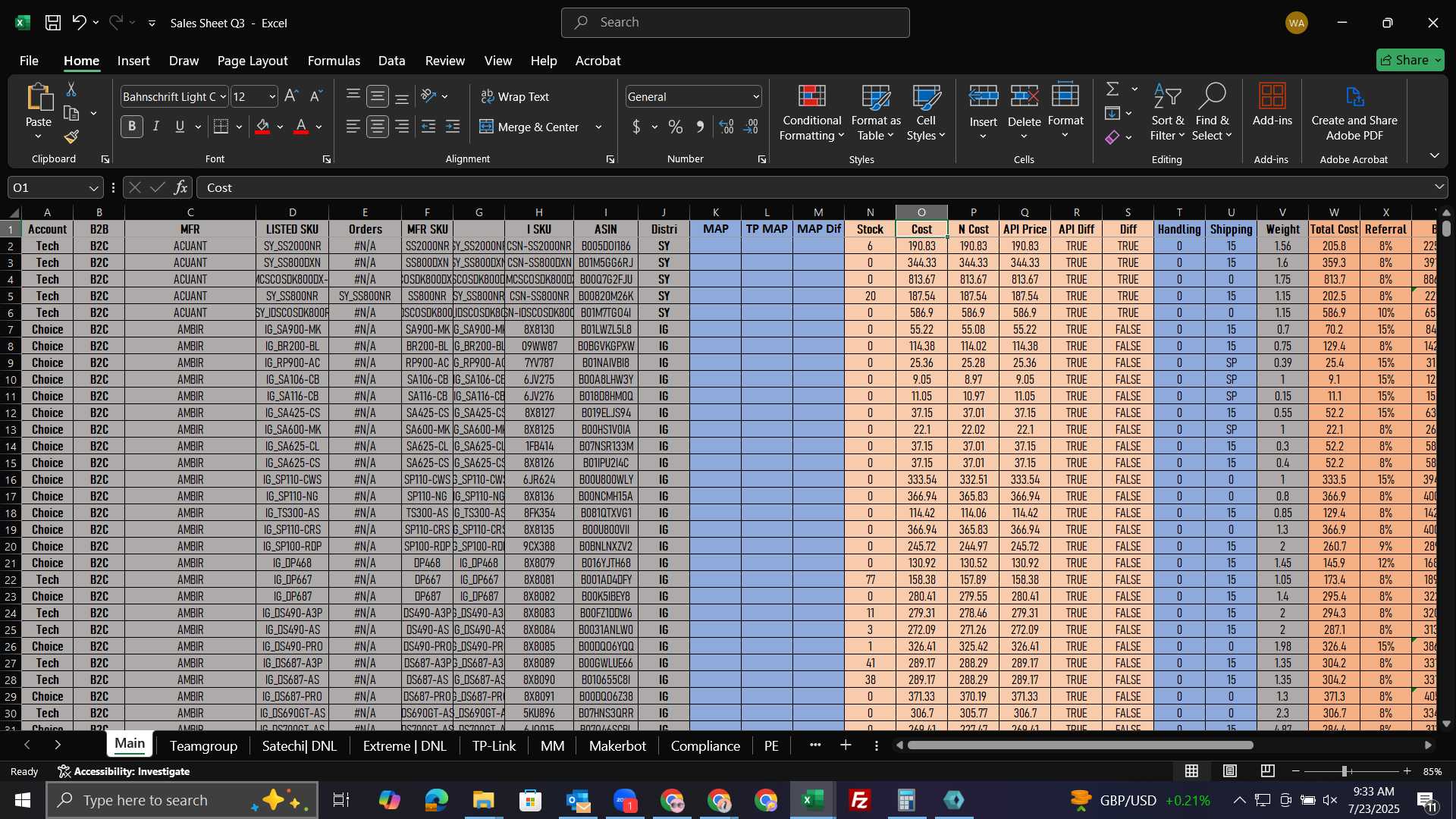Open Add-ins from the ribbon
This screenshot has width=1456, height=819.
pos(1272,105)
